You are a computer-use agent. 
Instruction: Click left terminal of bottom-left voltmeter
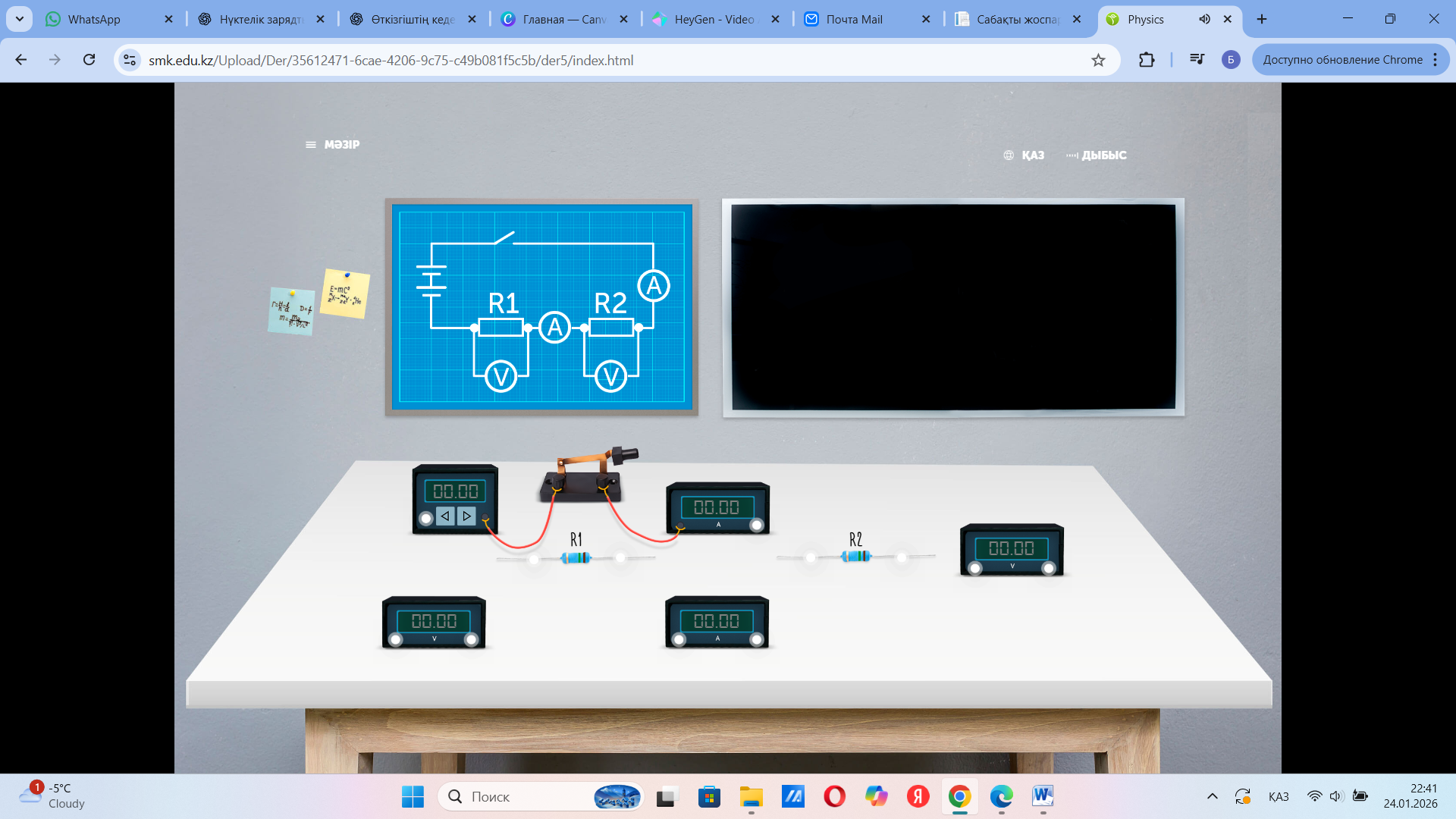pyautogui.click(x=396, y=640)
